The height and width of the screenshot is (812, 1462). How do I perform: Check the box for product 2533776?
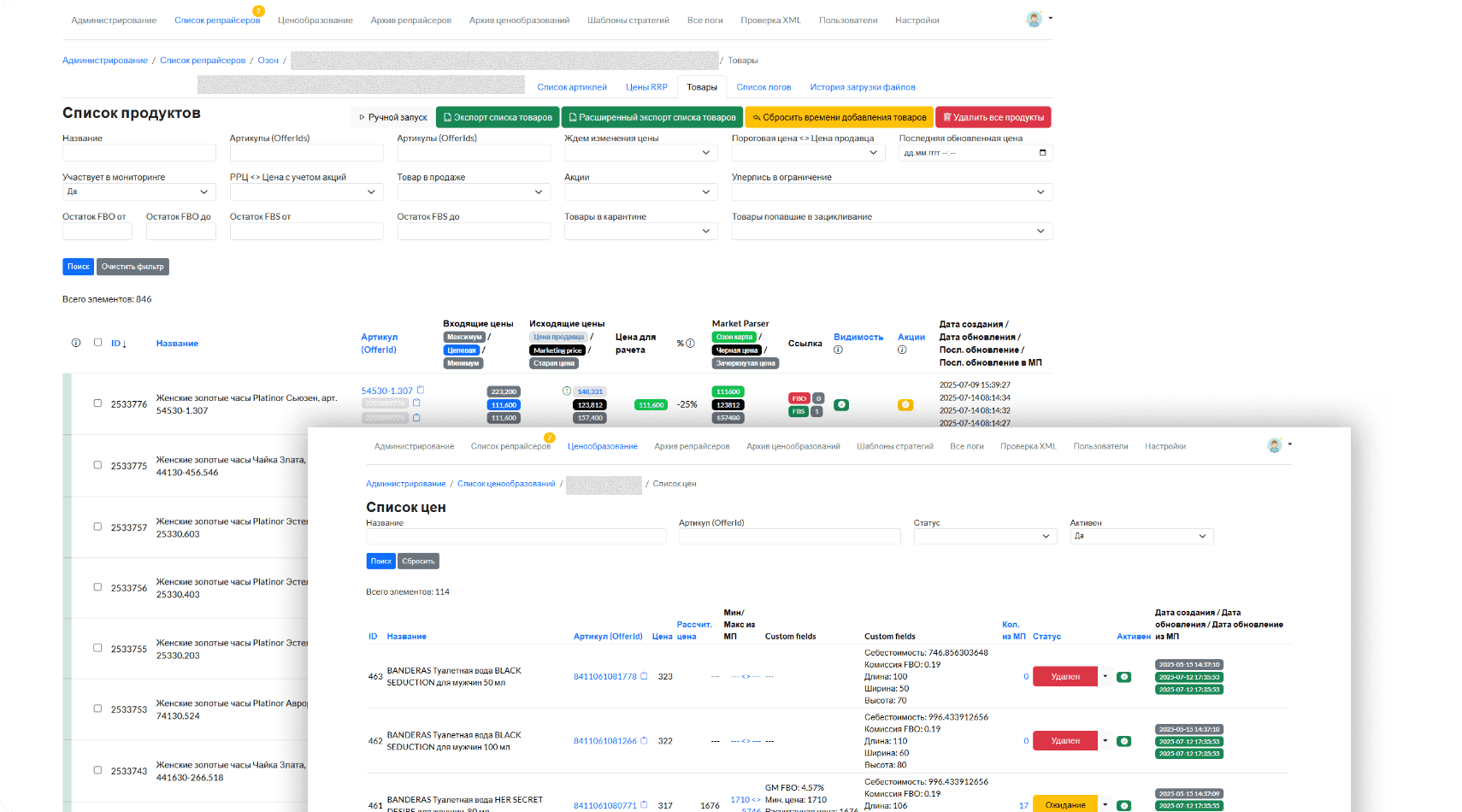click(x=97, y=403)
